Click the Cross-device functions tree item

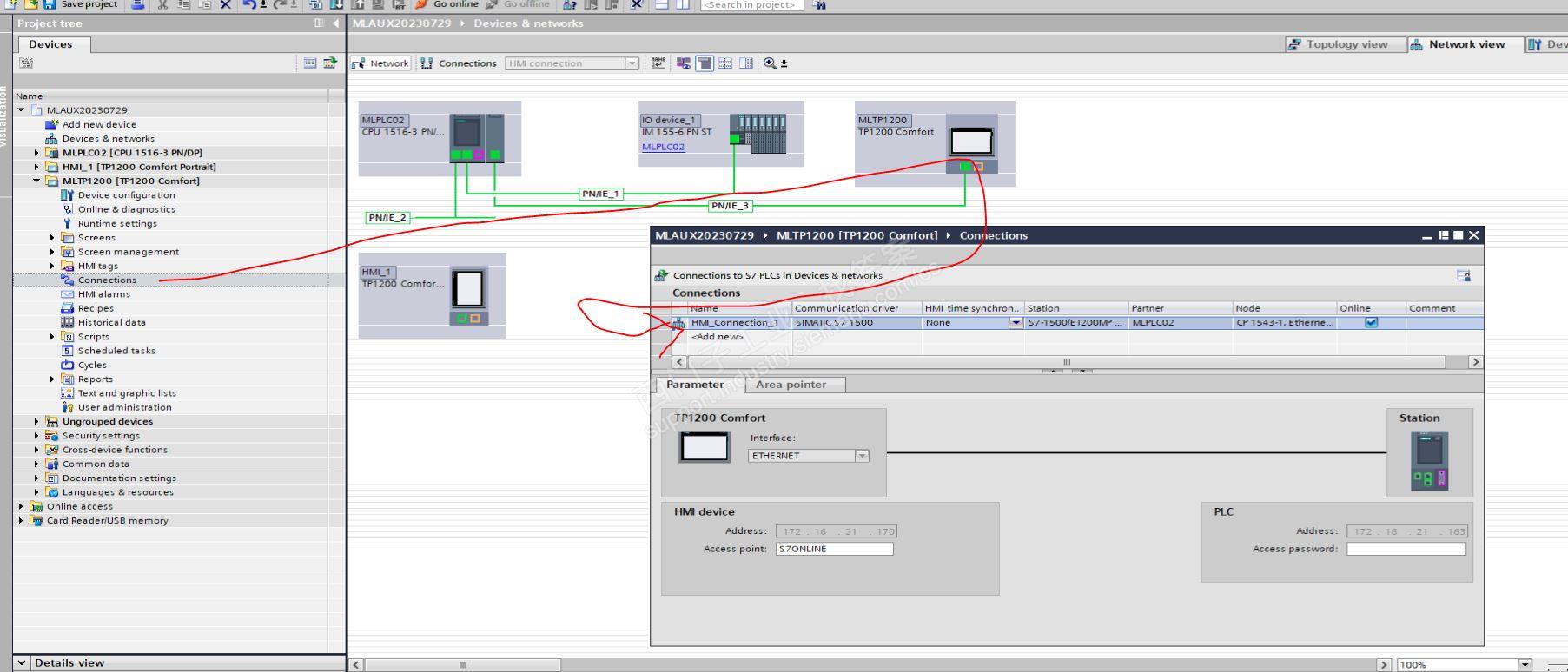(x=115, y=450)
